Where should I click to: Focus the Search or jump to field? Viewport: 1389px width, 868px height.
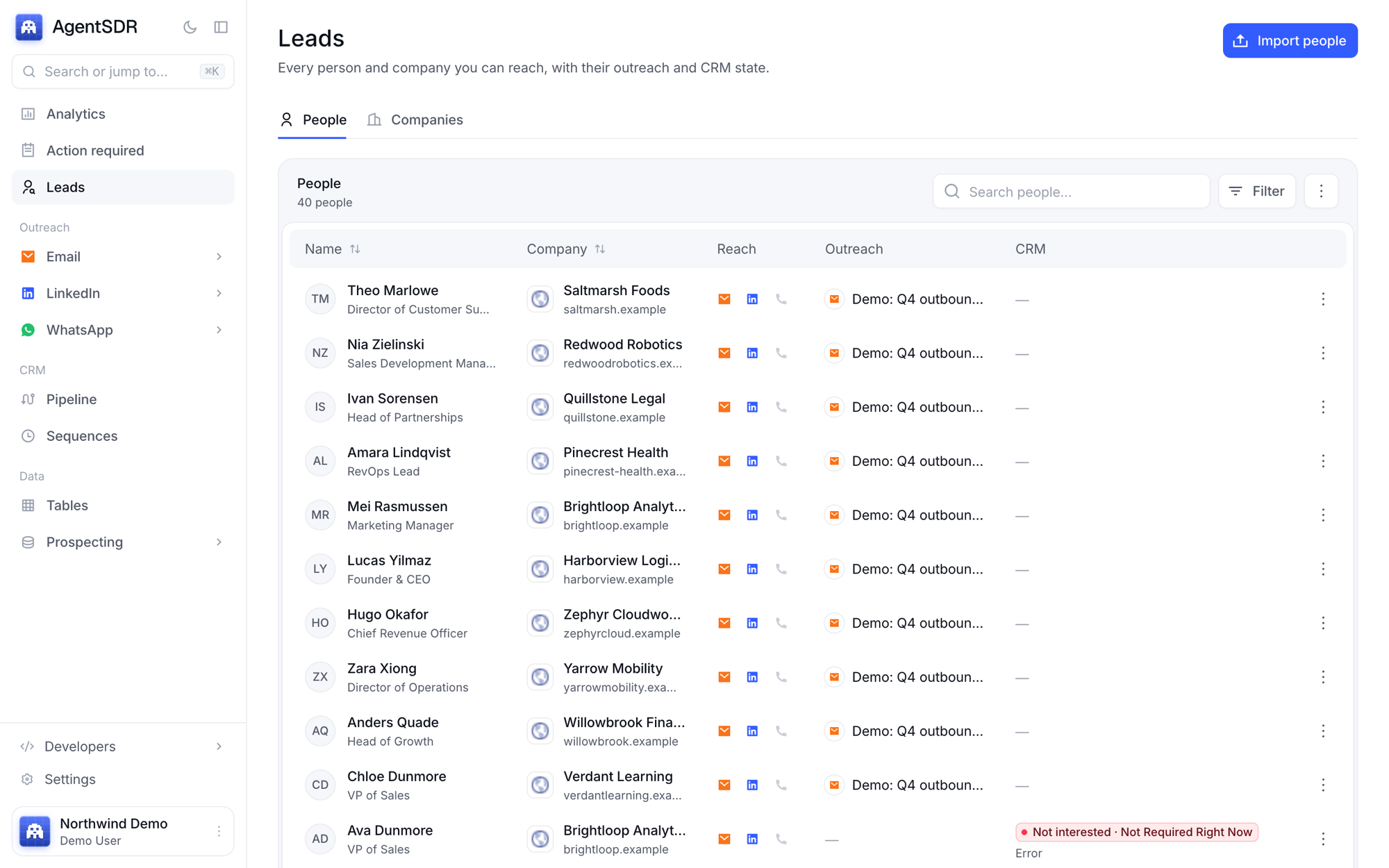tap(123, 72)
